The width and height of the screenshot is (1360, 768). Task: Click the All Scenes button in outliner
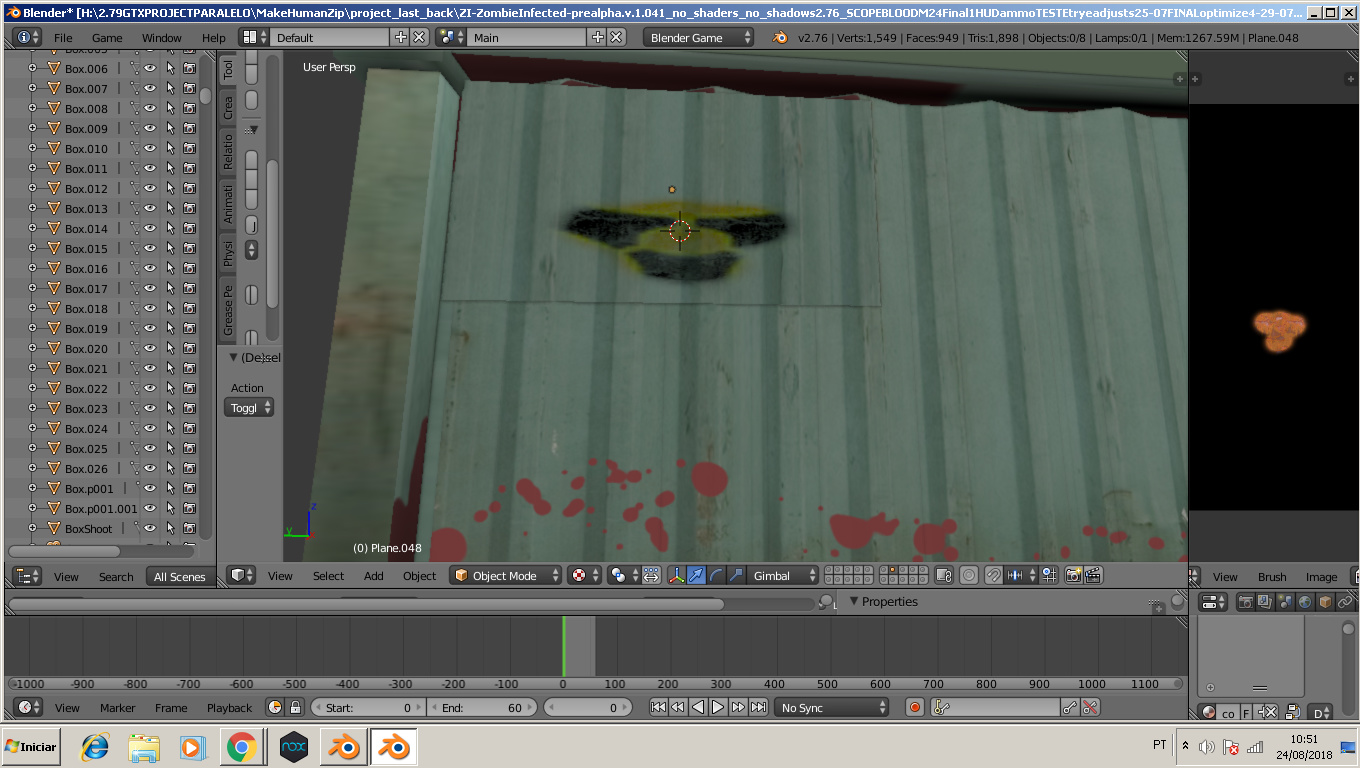[180, 577]
